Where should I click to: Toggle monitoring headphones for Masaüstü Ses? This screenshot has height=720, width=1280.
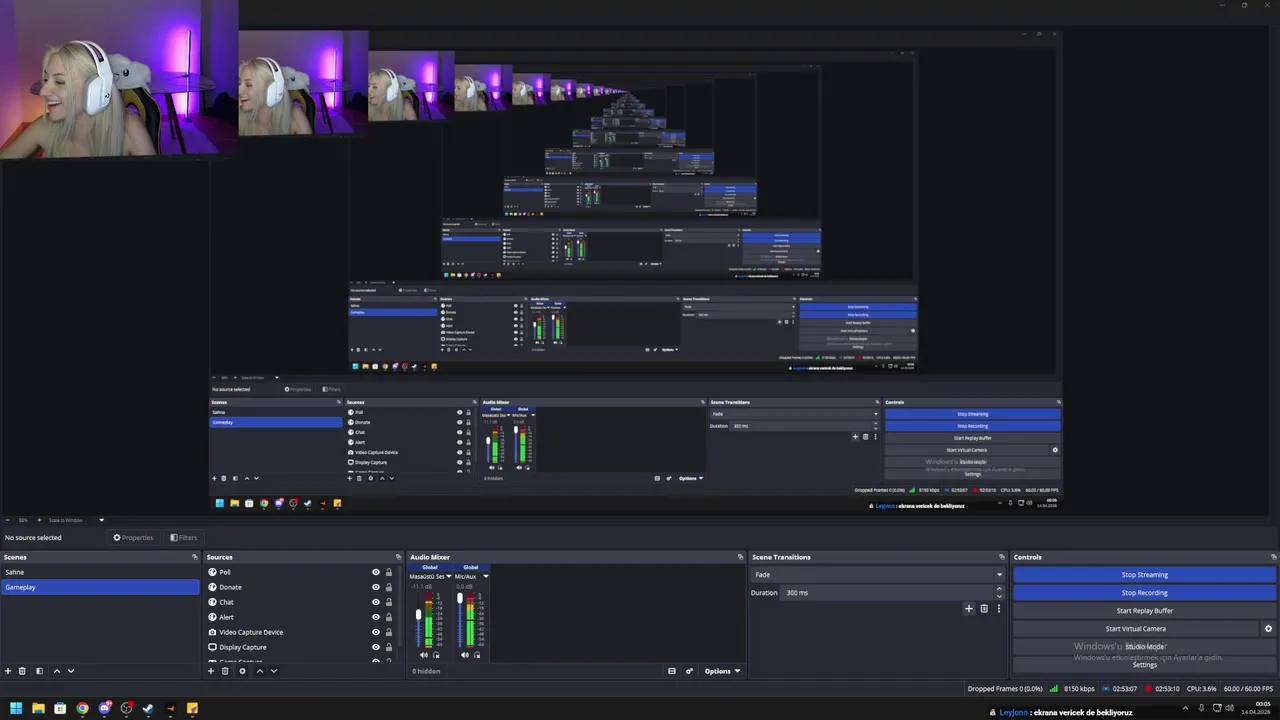click(x=436, y=655)
